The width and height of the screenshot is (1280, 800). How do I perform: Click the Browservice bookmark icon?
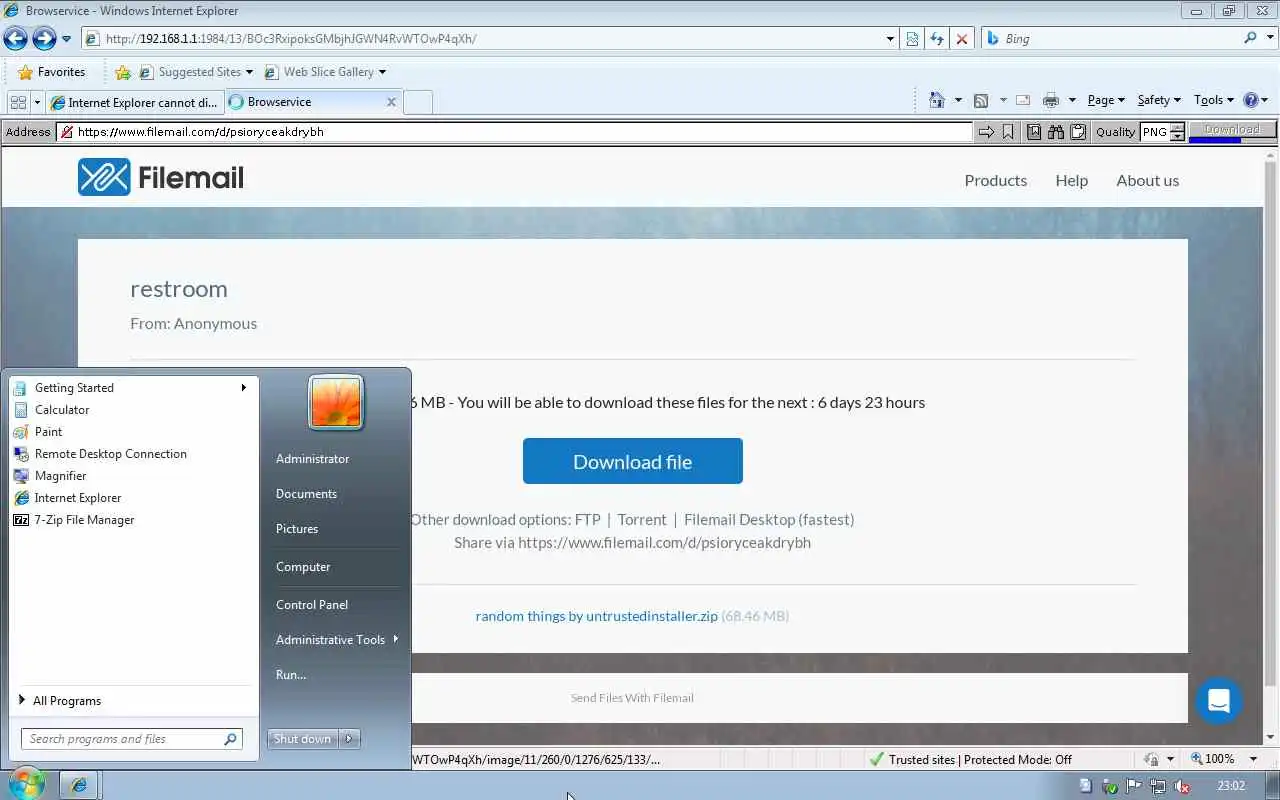[x=1008, y=132]
